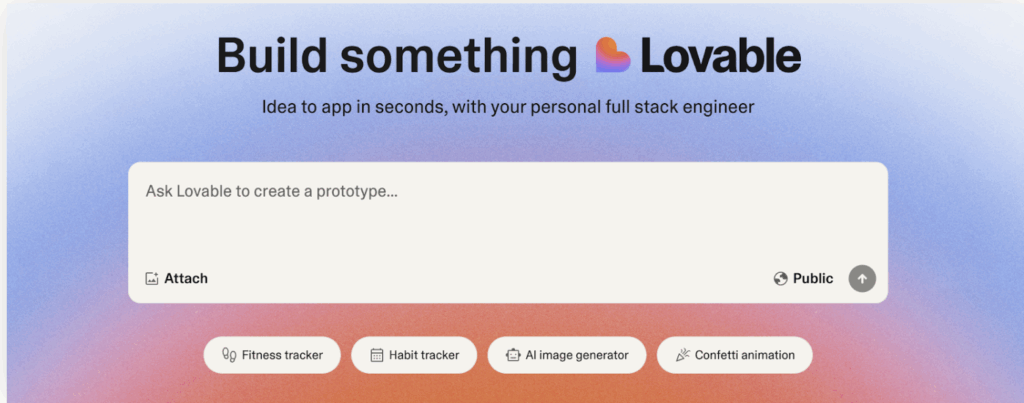The width and height of the screenshot is (1024, 403).
Task: Click the footprints icon on Fitness tracker
Action: coord(229,355)
